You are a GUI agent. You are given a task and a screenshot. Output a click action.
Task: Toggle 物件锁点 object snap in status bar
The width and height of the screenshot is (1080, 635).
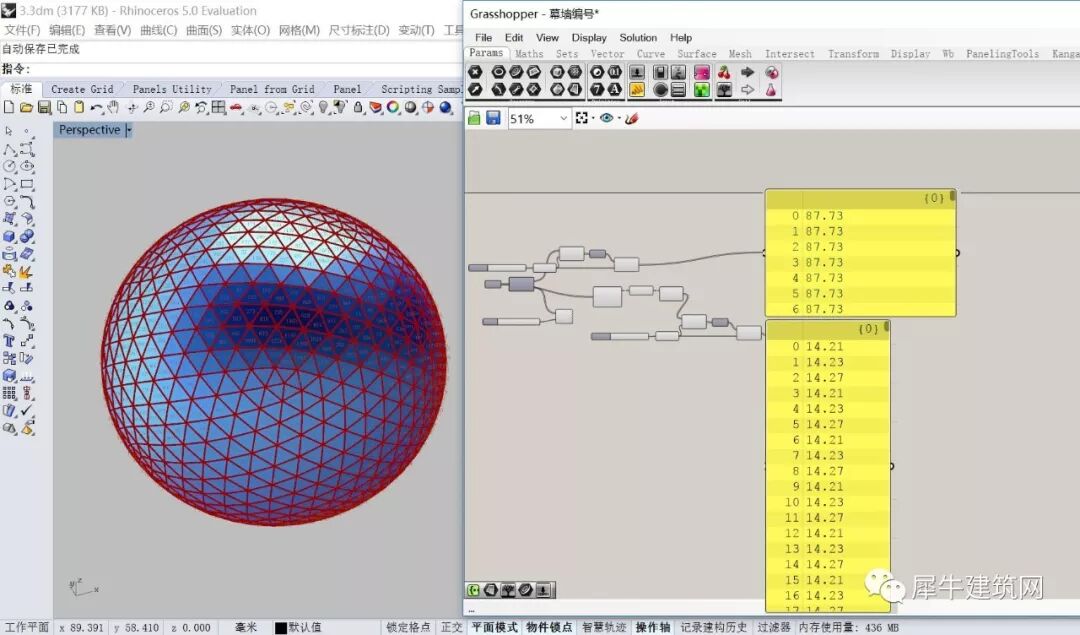[549, 627]
